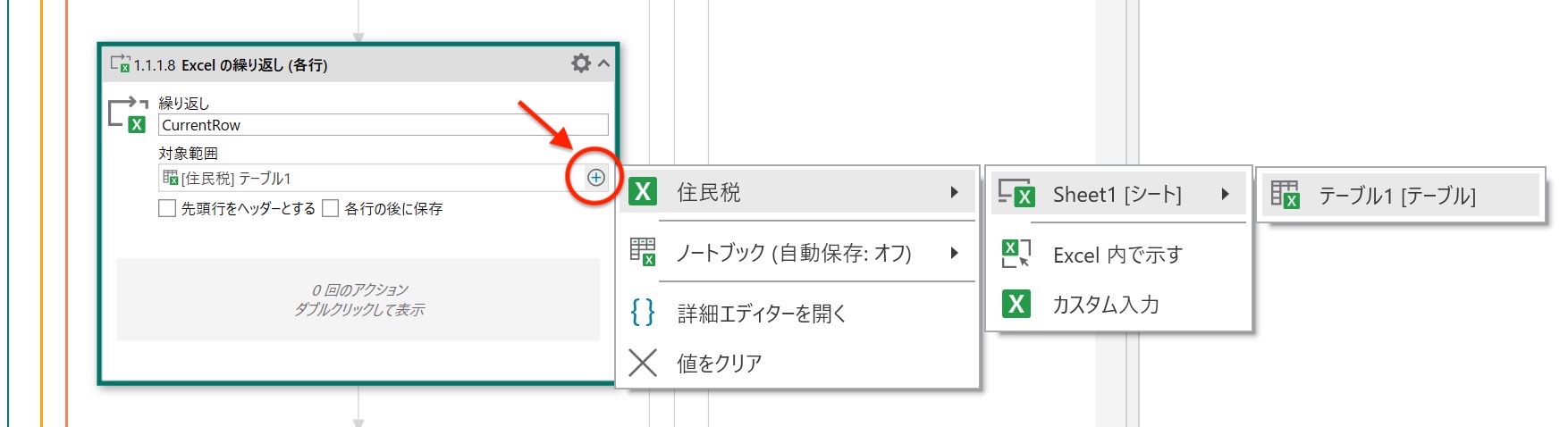Click the 0 回のアクション placeholder area
Image resolution: width=1568 pixels, height=427 pixels.
358,299
